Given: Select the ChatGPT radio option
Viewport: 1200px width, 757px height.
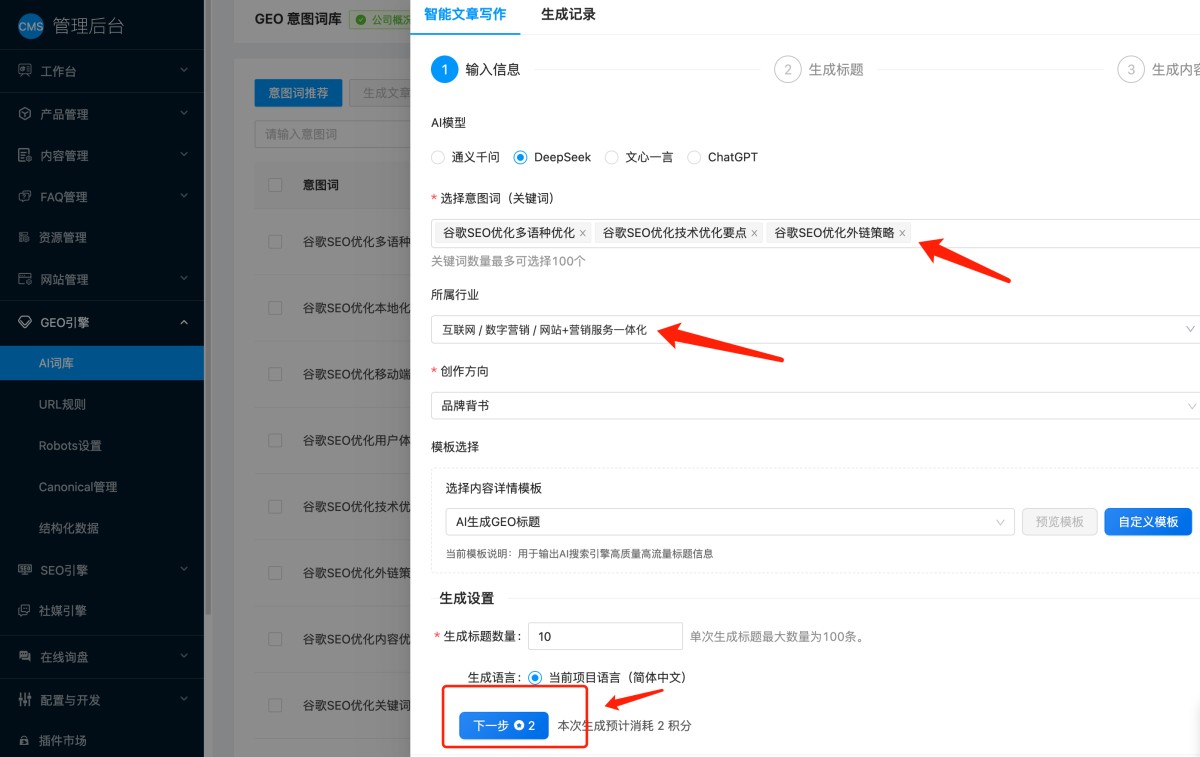Looking at the screenshot, I should click(x=694, y=157).
